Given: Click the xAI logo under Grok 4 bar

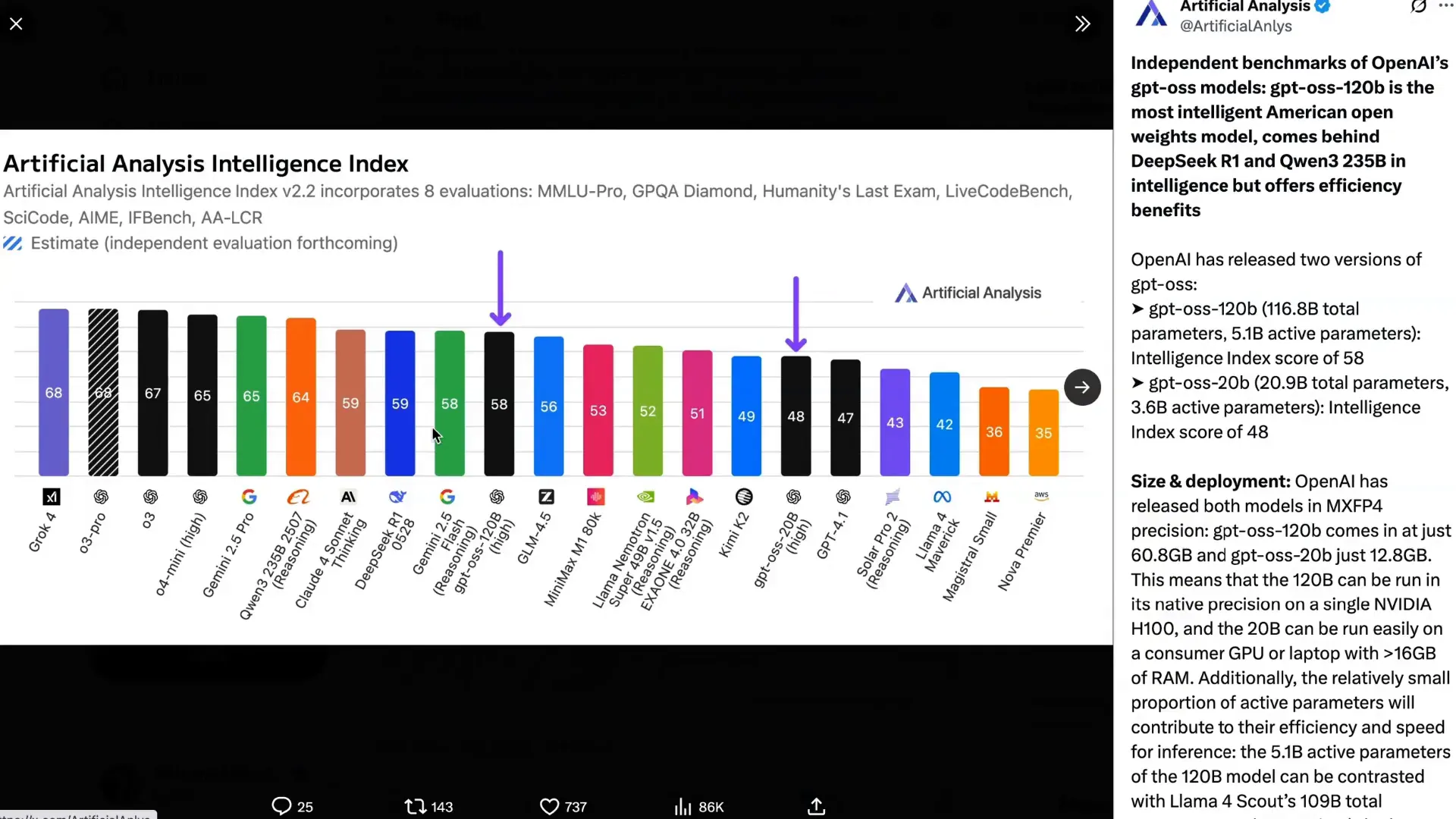Looking at the screenshot, I should coord(51,497).
